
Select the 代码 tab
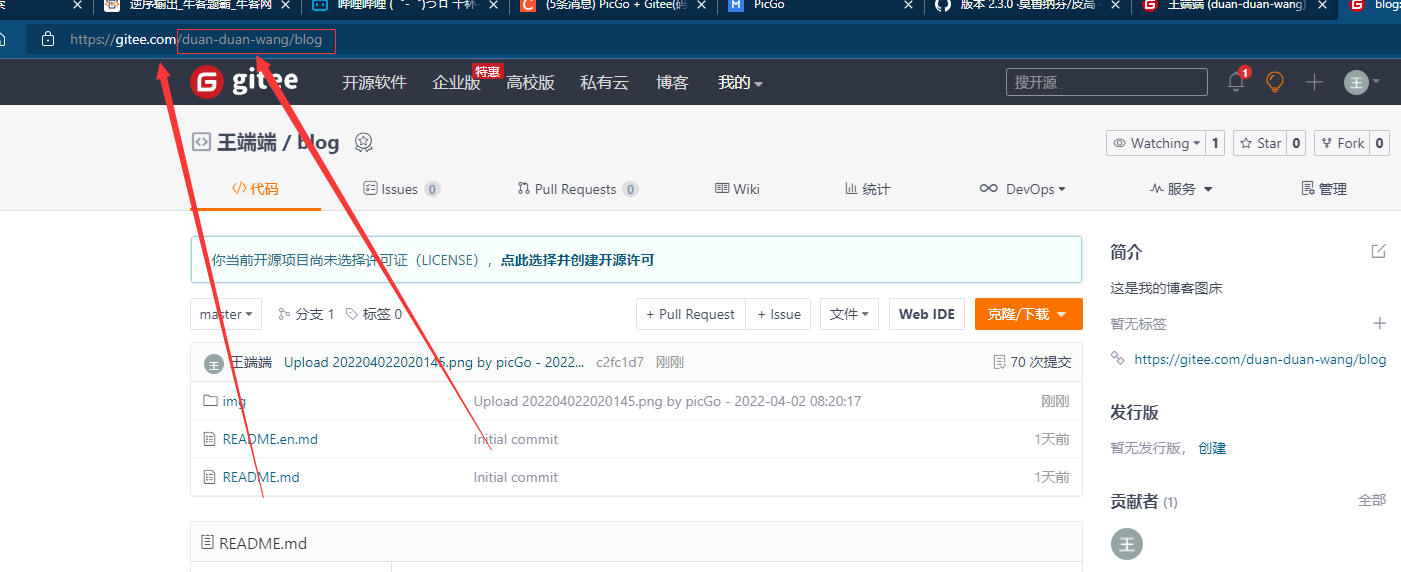coord(255,188)
